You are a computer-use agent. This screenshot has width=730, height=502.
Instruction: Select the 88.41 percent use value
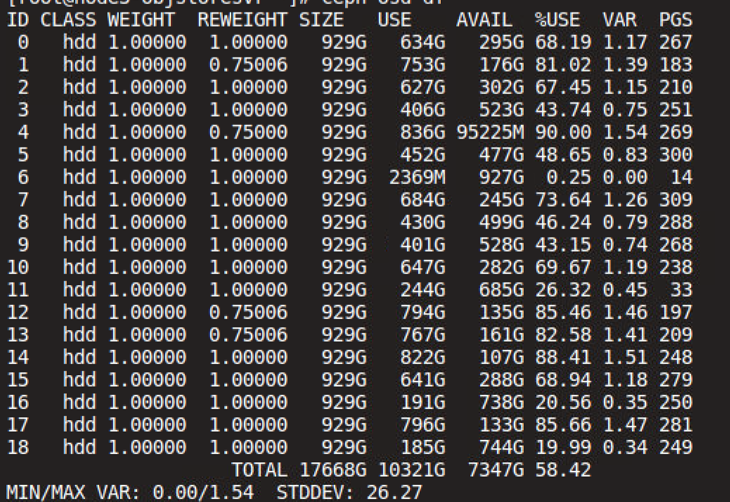coord(563,357)
